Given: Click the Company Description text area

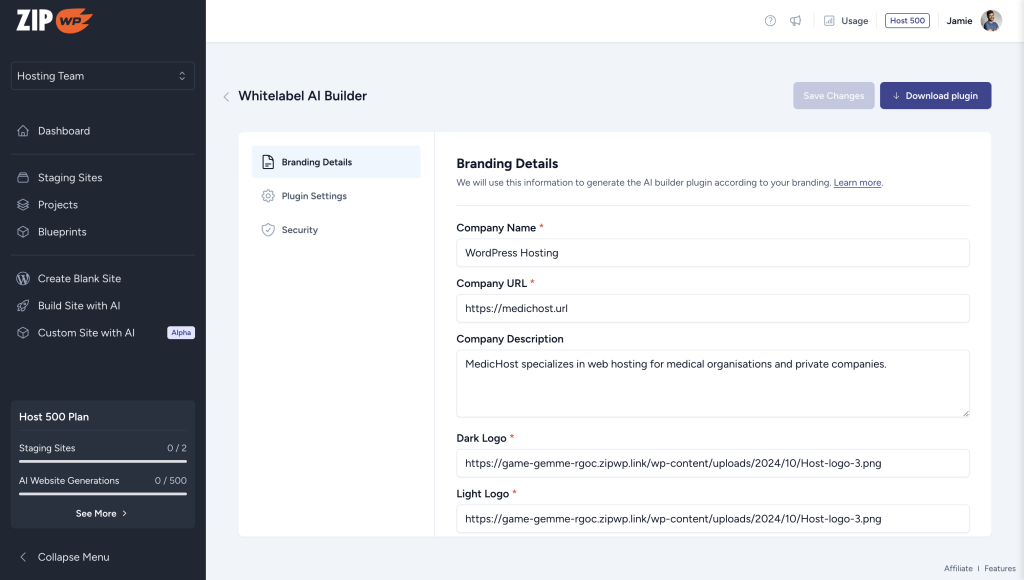Looking at the screenshot, I should click(x=712, y=383).
